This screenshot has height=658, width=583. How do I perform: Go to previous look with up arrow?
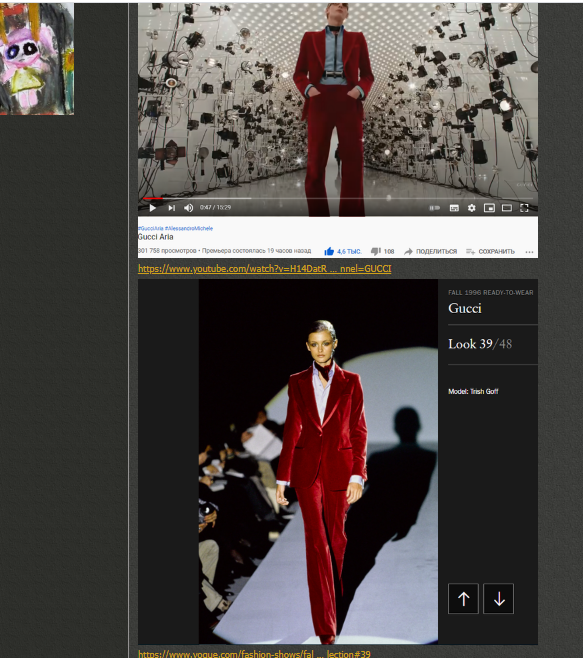pos(463,598)
